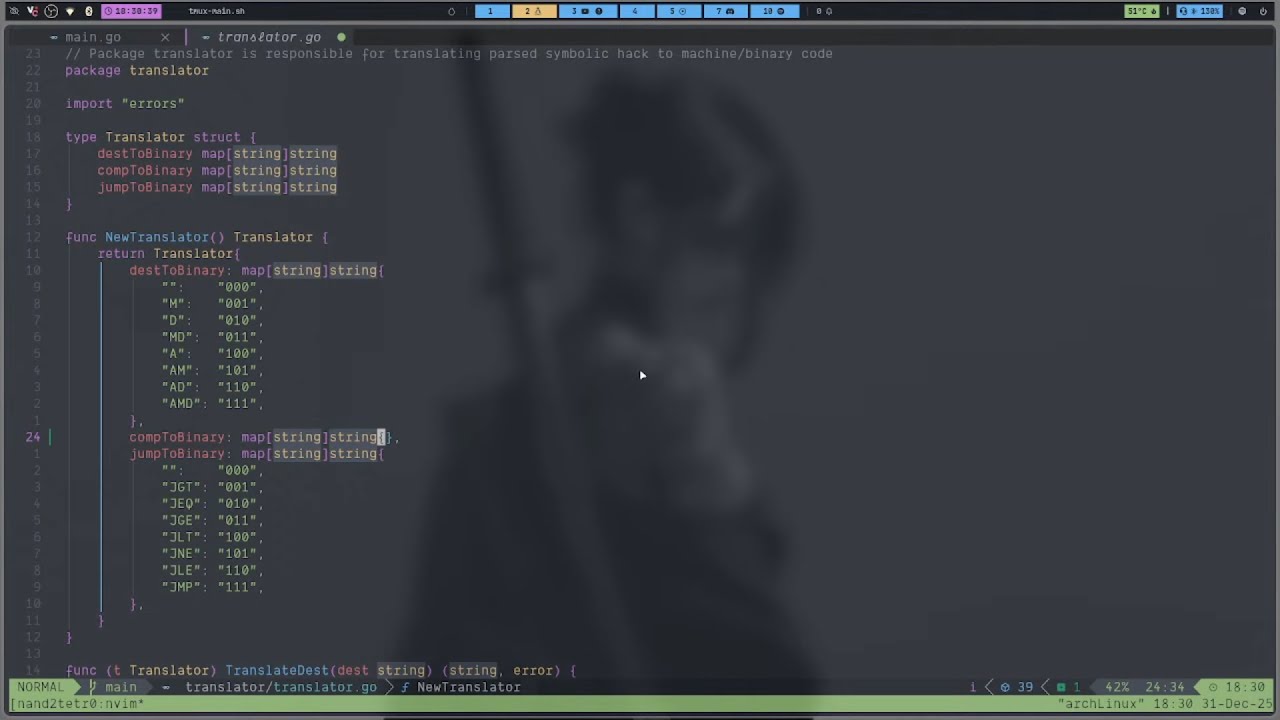The image size is (1280, 720).
Task: Switch to main.go buffer tab
Action: pyautogui.click(x=93, y=37)
